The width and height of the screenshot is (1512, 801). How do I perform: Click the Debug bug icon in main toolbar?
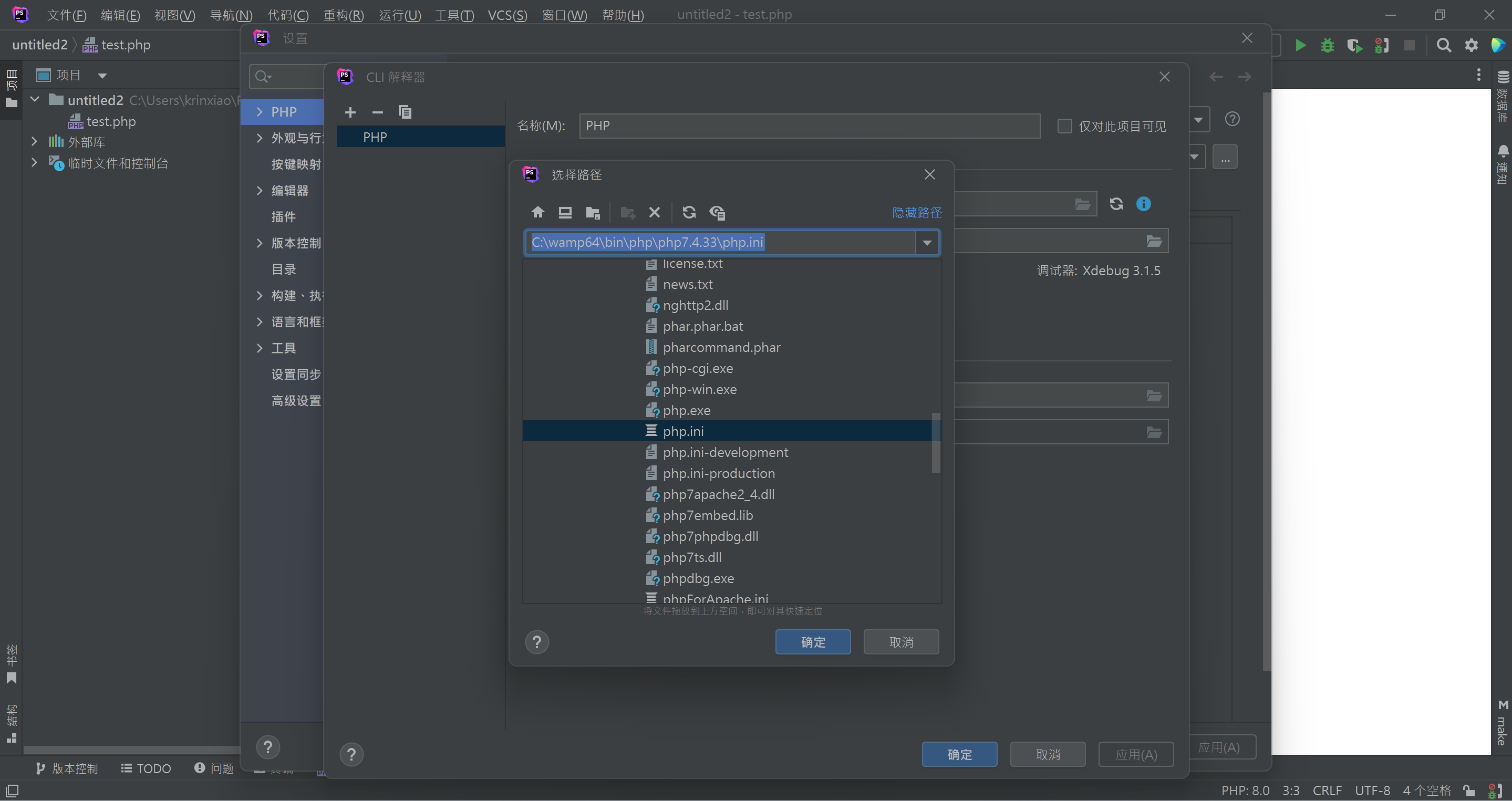[1328, 45]
